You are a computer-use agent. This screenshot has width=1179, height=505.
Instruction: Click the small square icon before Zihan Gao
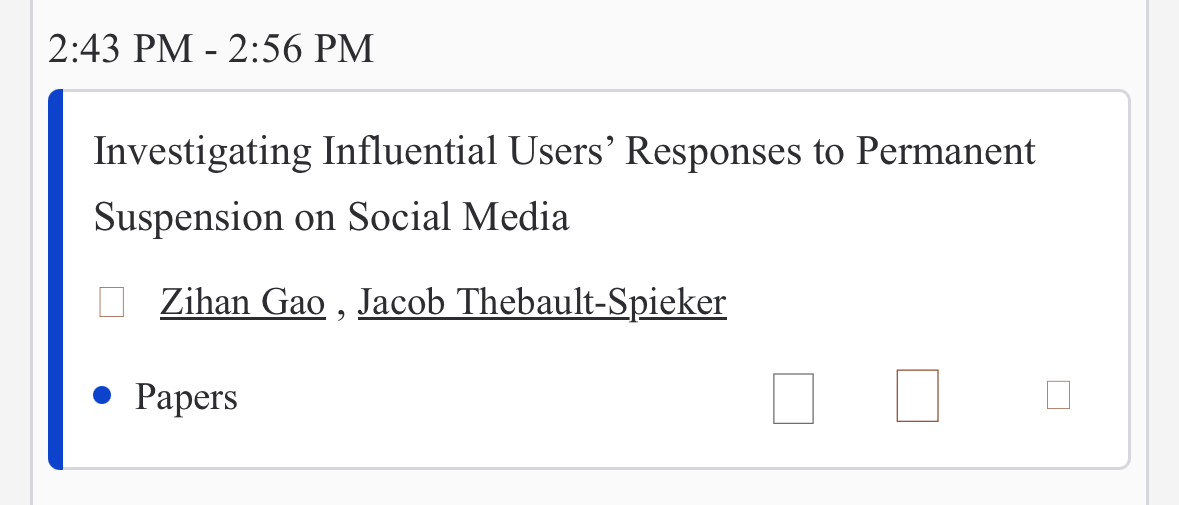point(111,302)
